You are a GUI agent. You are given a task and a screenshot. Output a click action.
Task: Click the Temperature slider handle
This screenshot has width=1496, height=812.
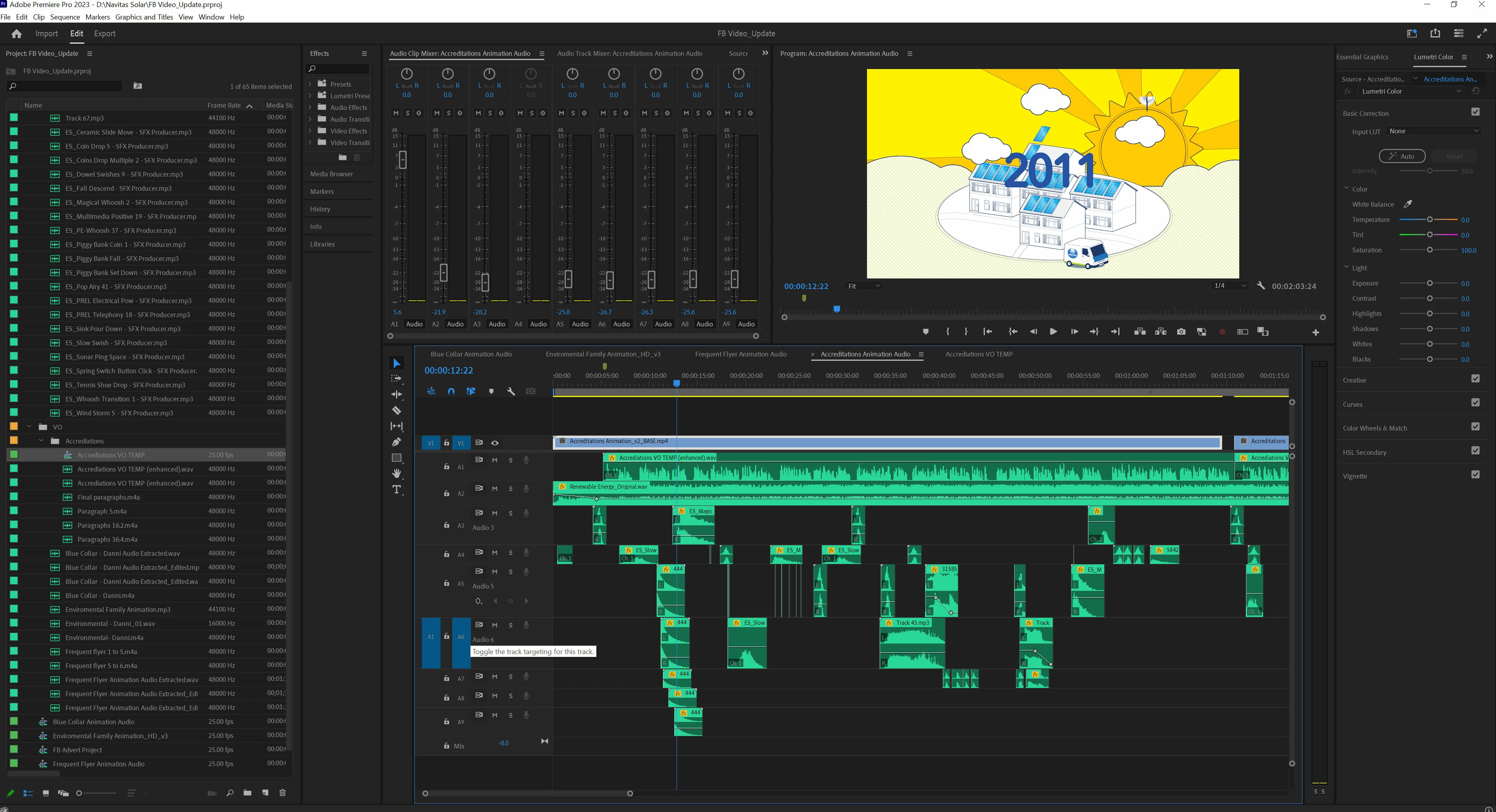pos(1430,220)
